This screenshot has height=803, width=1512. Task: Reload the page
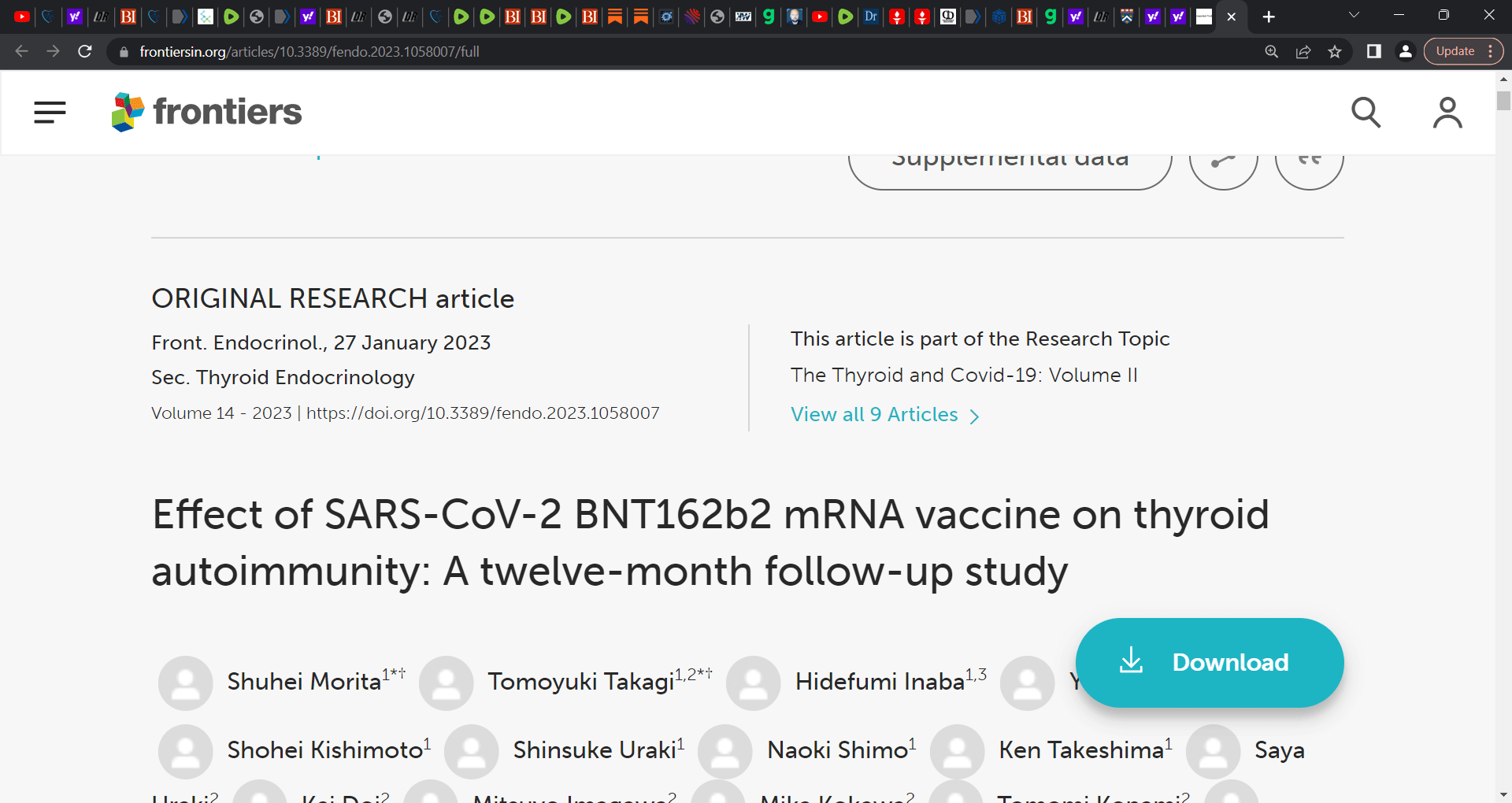coord(85,51)
